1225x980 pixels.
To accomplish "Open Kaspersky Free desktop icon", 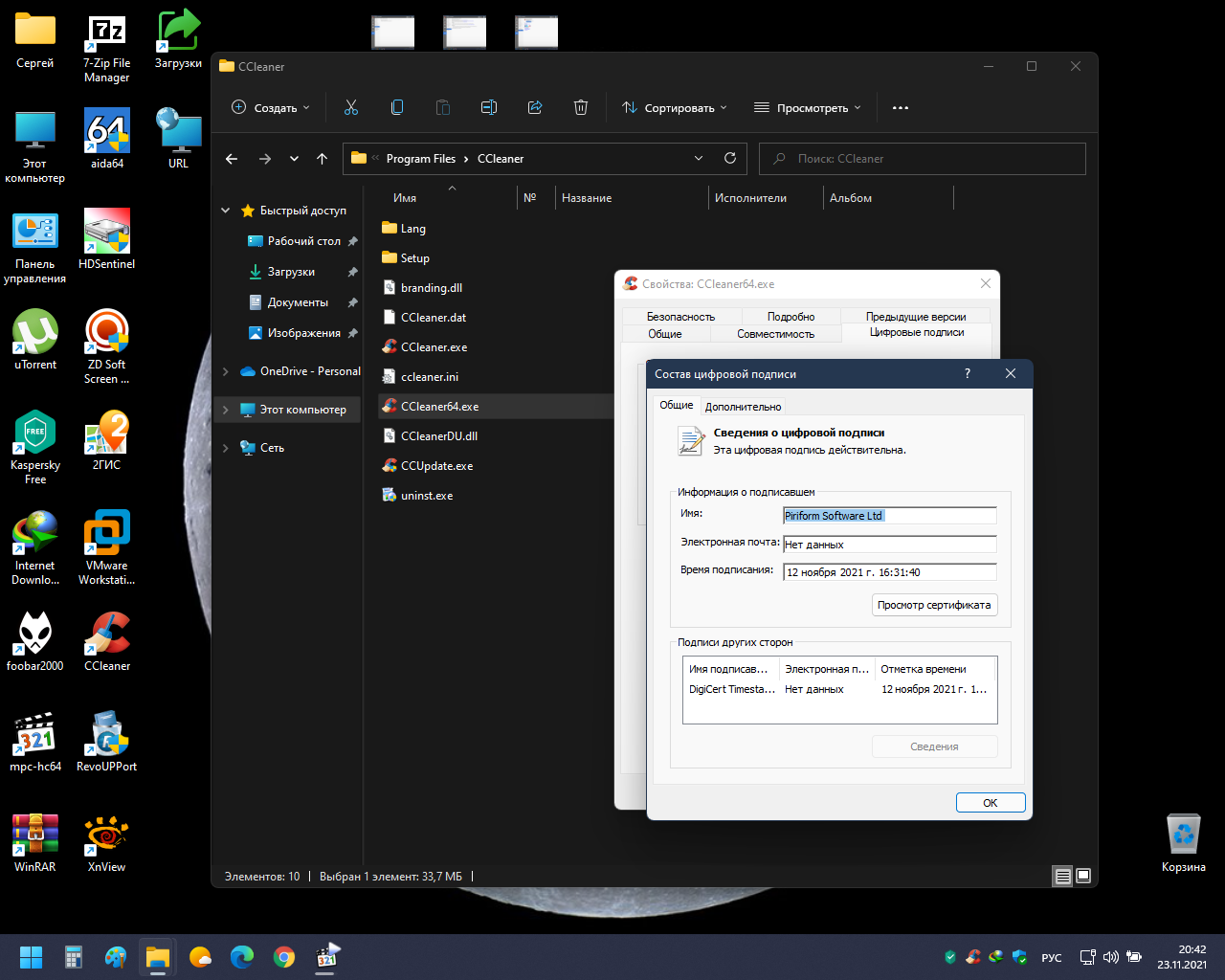I will (35, 447).
